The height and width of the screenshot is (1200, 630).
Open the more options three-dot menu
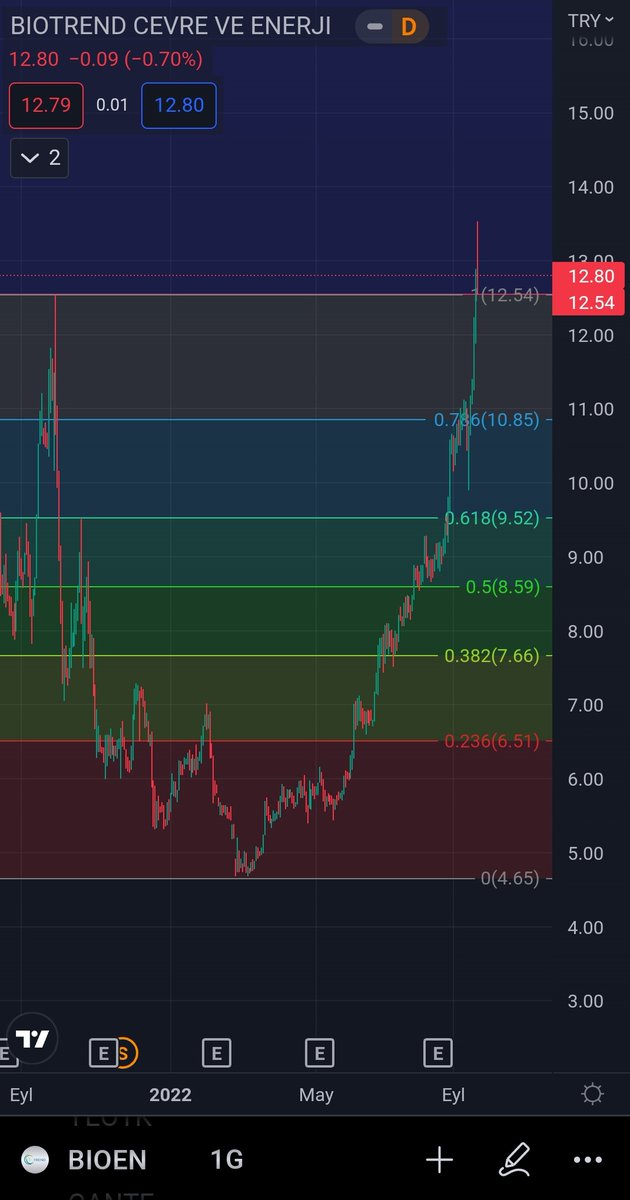coord(589,1160)
